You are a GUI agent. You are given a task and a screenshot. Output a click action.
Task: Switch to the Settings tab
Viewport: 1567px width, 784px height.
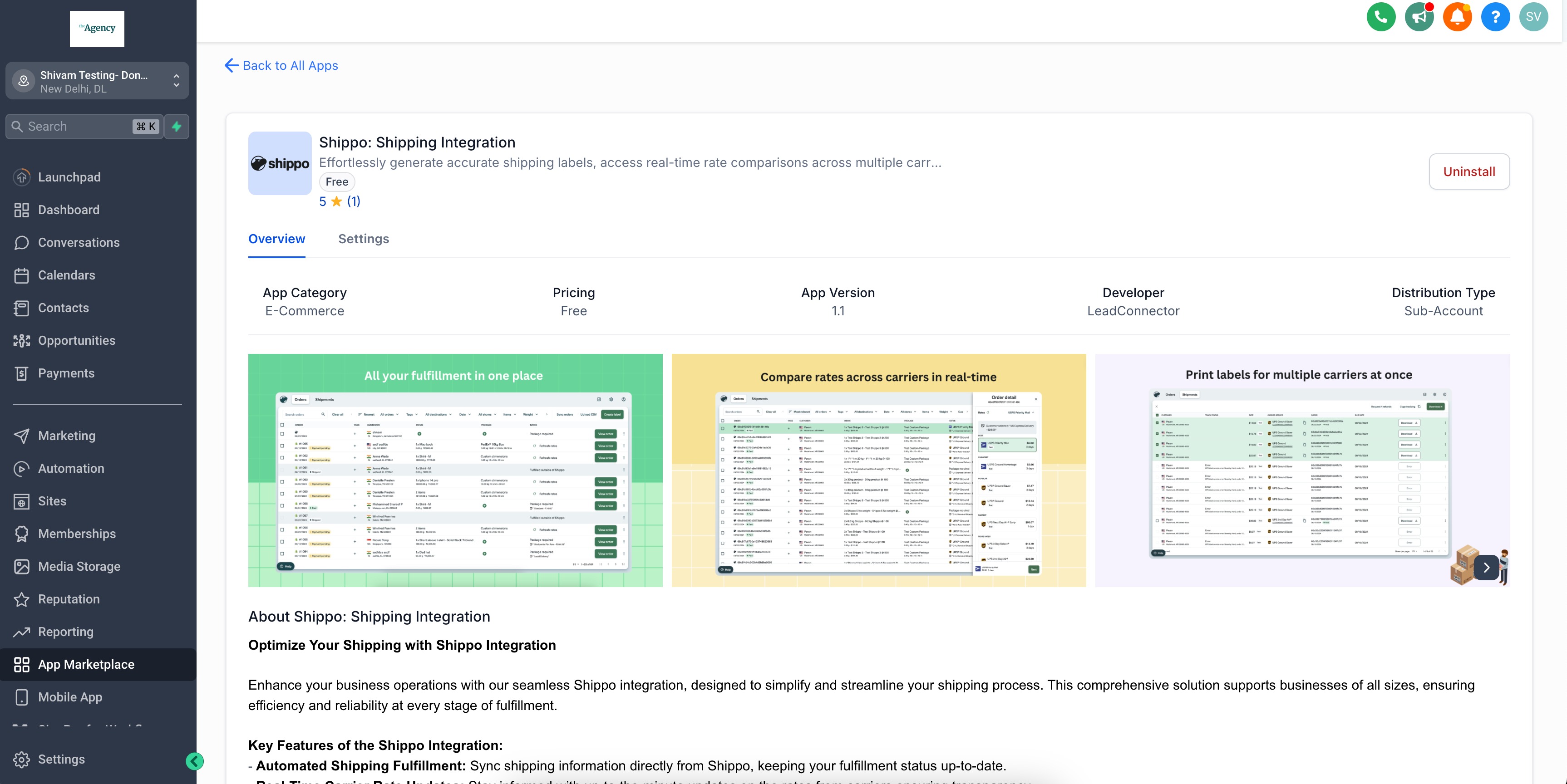coord(363,239)
